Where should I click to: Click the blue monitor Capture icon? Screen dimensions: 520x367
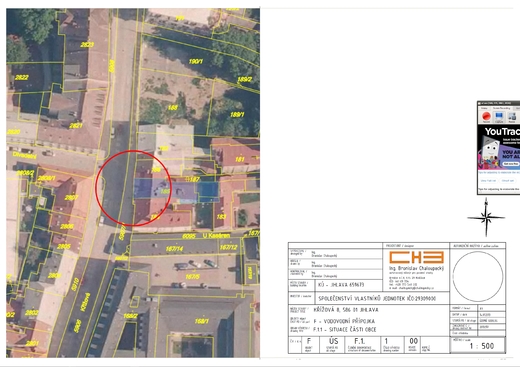[x=499, y=117]
